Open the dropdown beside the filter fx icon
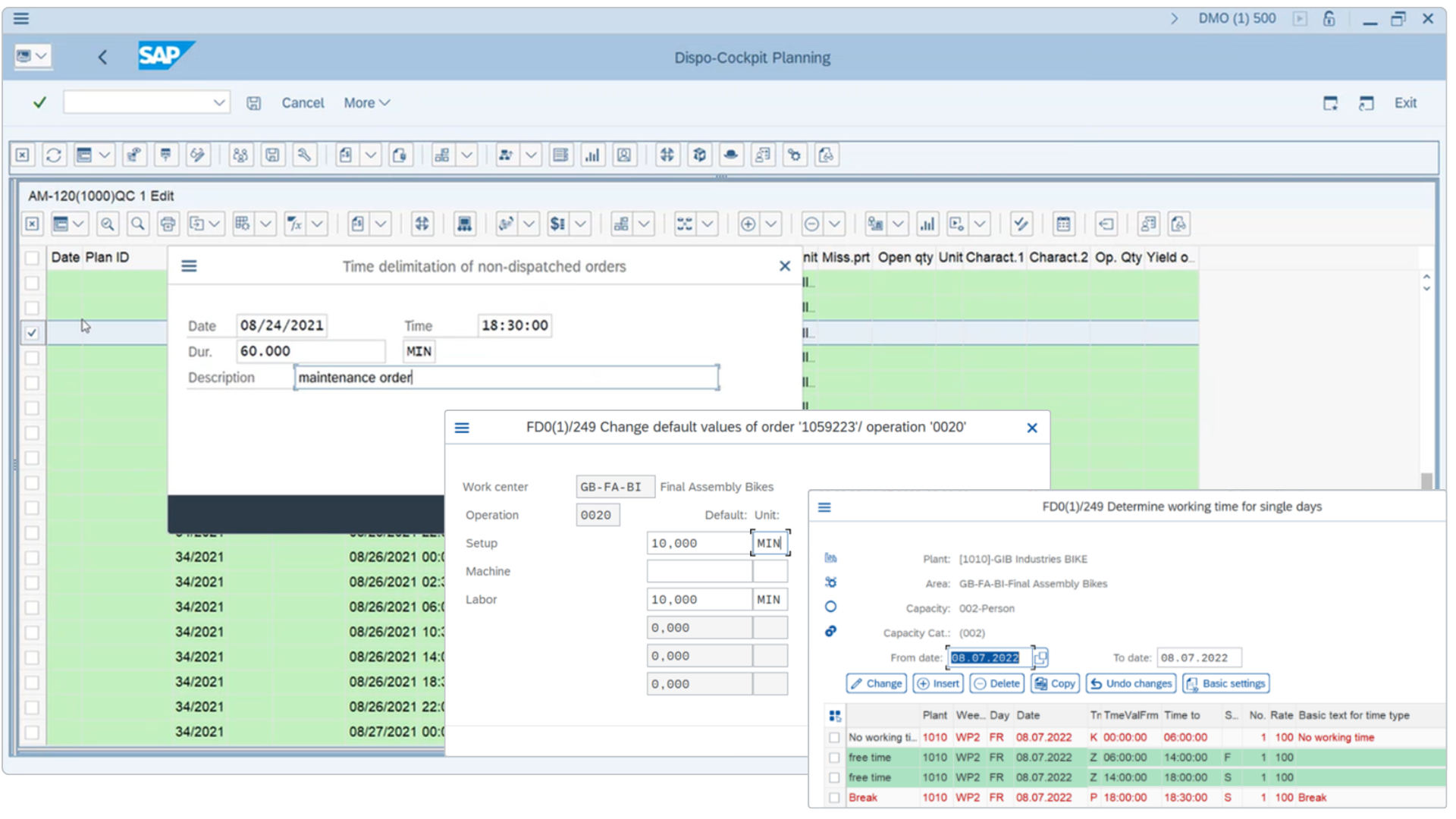1456x819 pixels. pyautogui.click(x=317, y=224)
